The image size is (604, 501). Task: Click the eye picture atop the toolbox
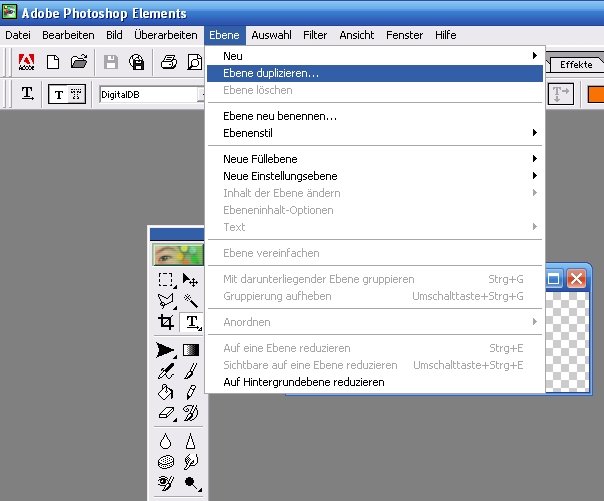pyautogui.click(x=178, y=254)
